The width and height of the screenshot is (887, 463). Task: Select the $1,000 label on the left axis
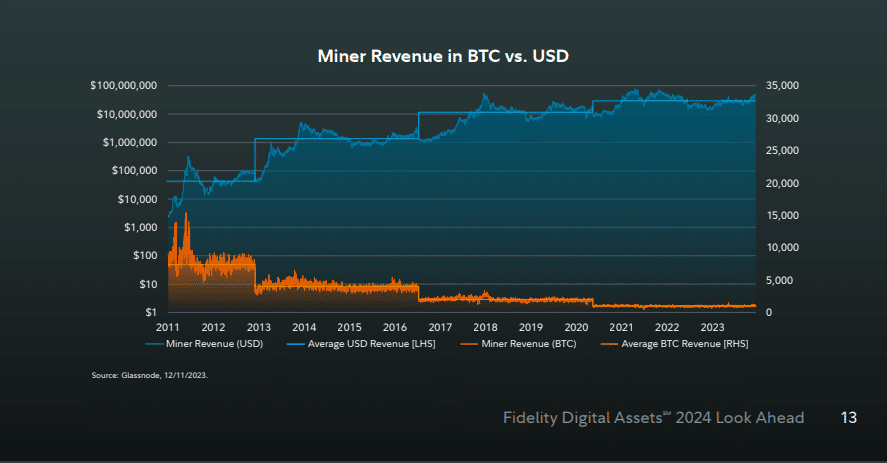click(x=142, y=227)
